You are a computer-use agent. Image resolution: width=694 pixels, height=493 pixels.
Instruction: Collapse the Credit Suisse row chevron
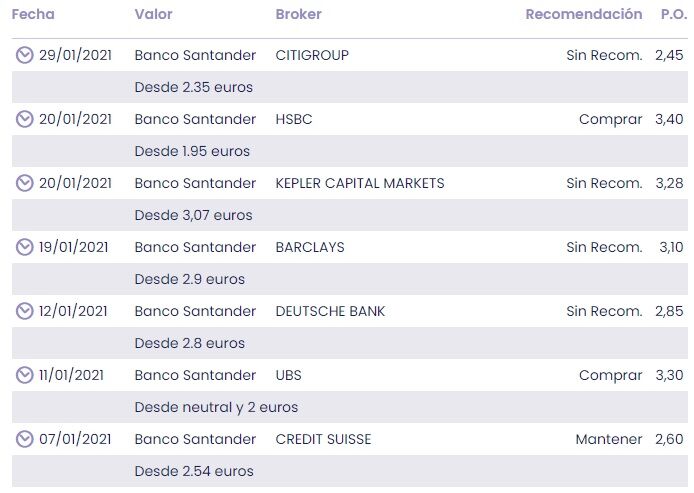coord(25,439)
